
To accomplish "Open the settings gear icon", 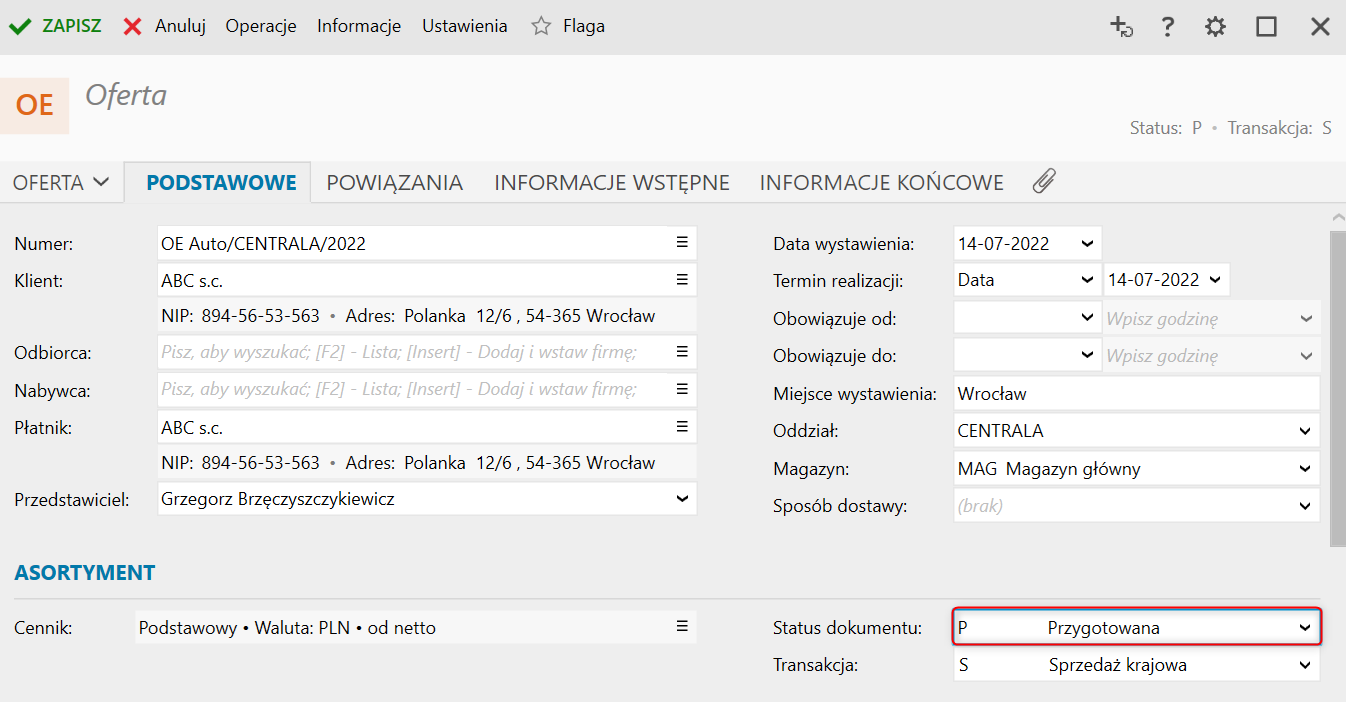I will coord(1215,27).
